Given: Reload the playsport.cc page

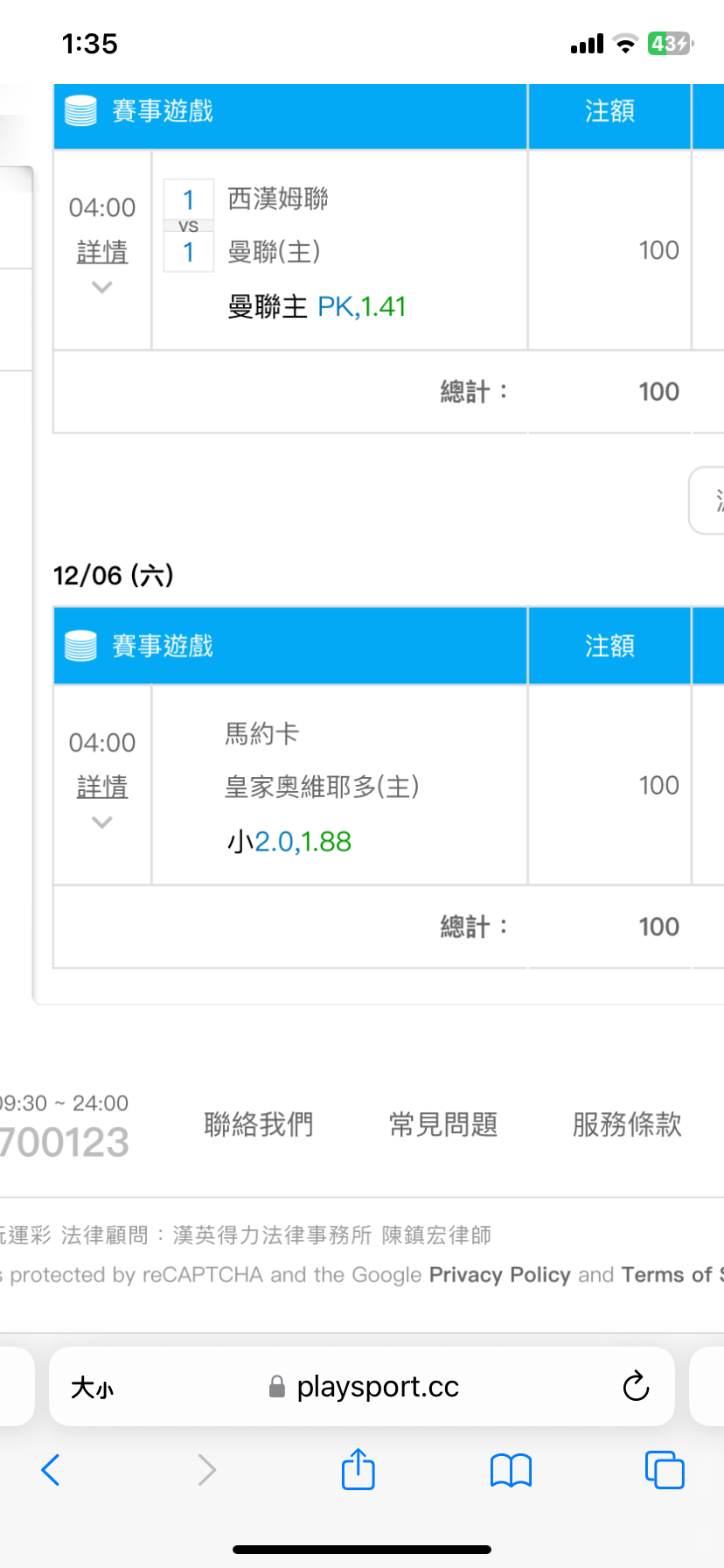Looking at the screenshot, I should tap(636, 1386).
